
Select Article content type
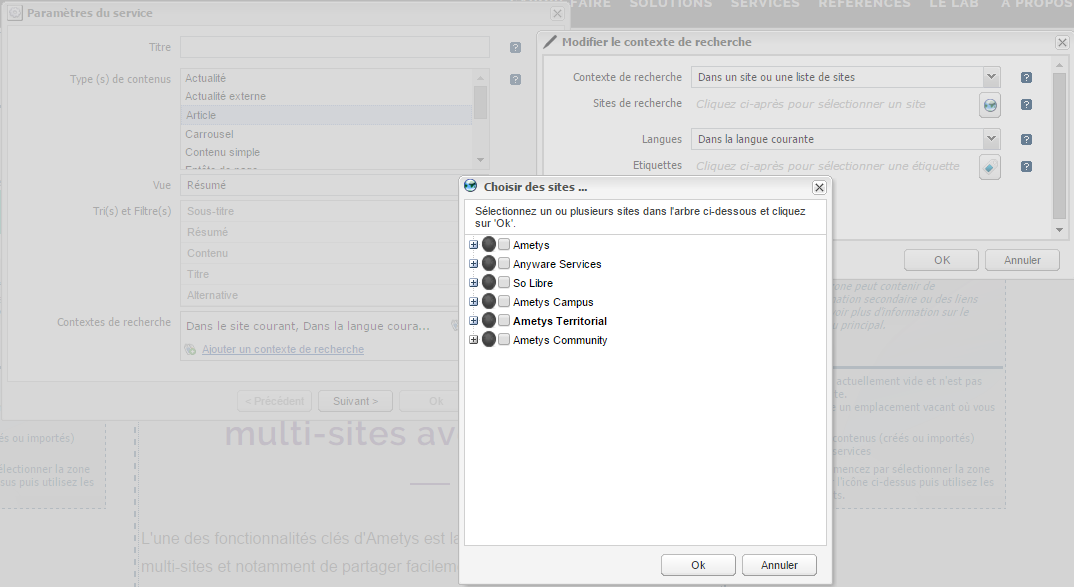[x=327, y=115]
